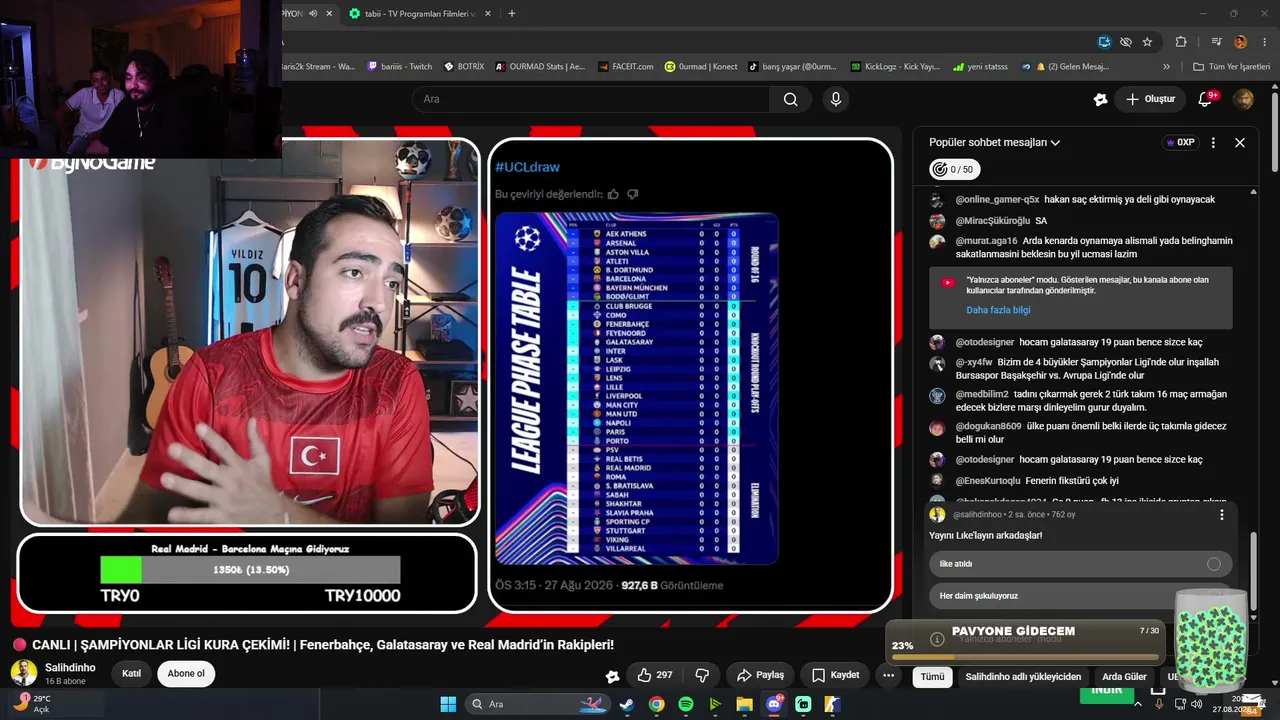Click the install app icon in address bar

tap(1104, 42)
